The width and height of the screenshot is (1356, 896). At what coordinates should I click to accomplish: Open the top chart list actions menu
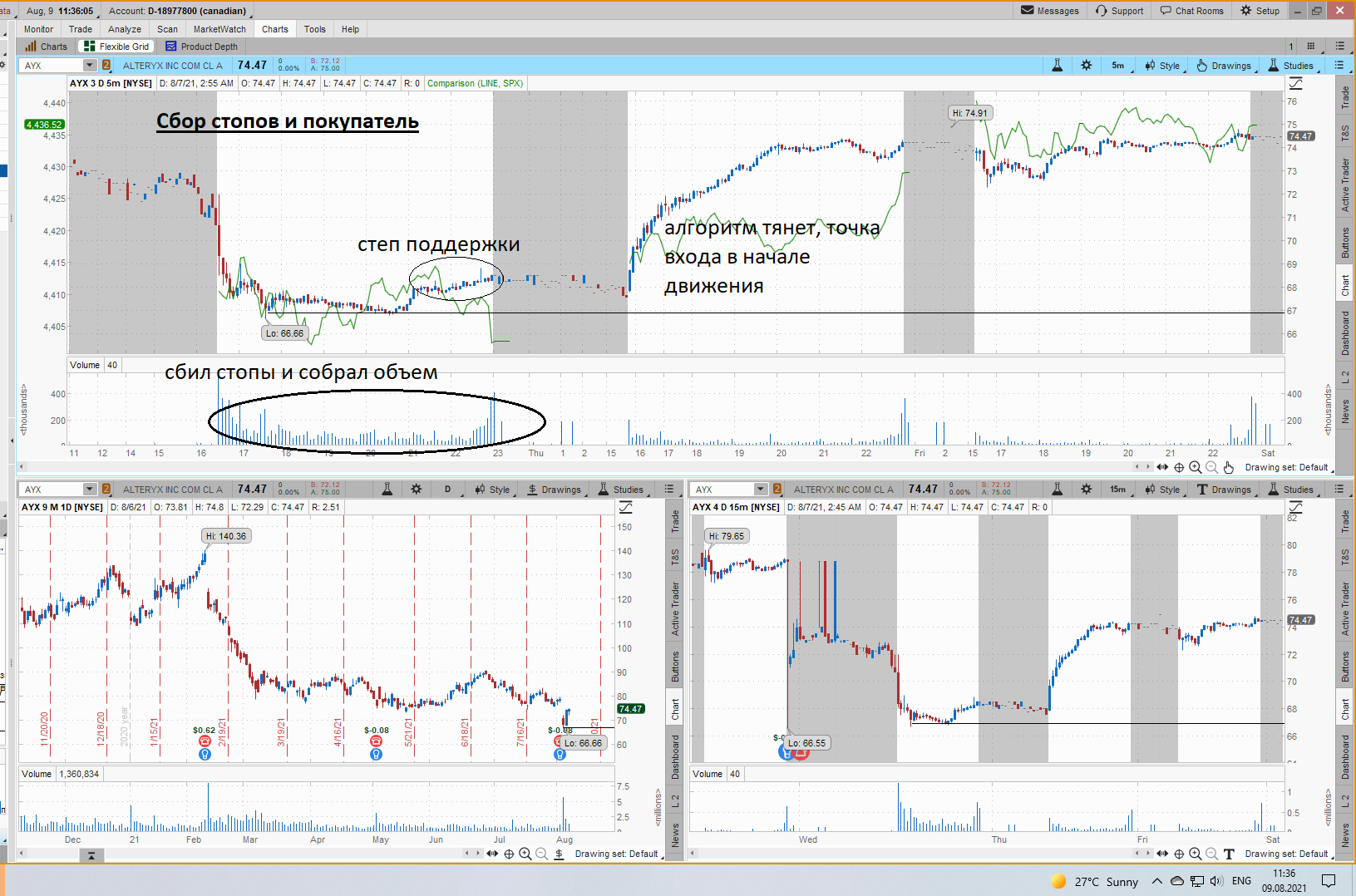[x=1339, y=66]
